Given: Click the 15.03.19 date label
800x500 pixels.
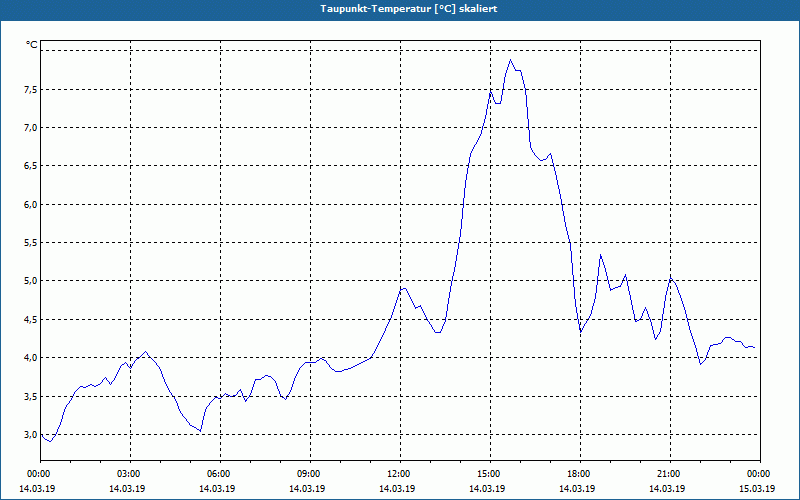Looking at the screenshot, I should pyautogui.click(x=757, y=488).
